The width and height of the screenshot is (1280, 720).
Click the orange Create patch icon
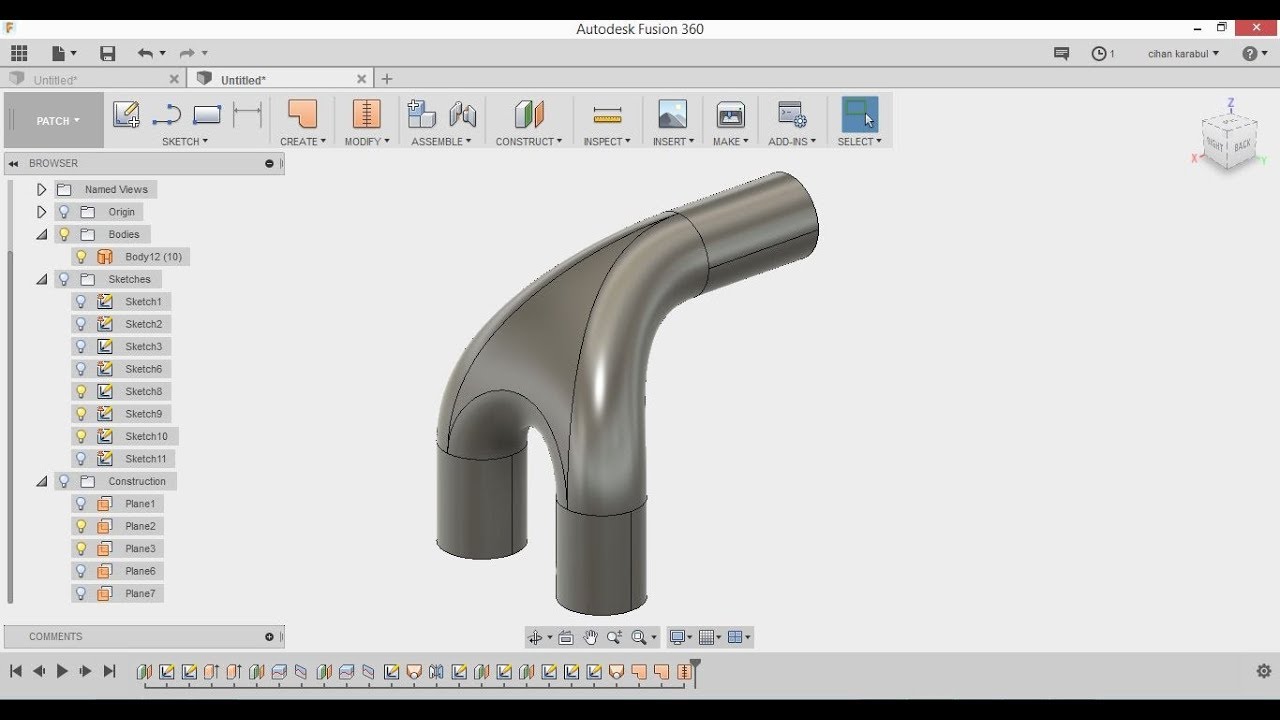(x=302, y=114)
